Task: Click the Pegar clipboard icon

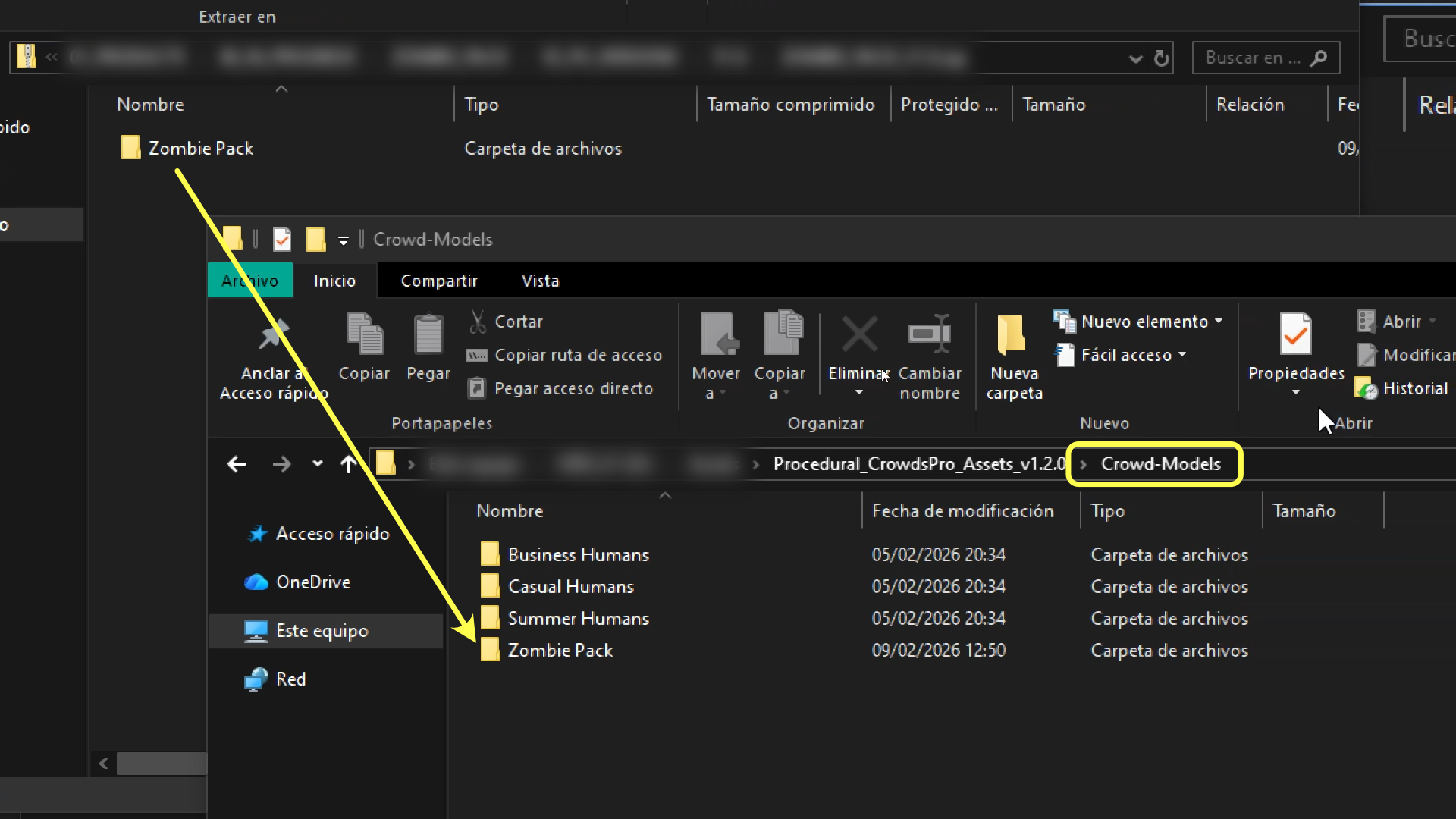Action: [428, 335]
